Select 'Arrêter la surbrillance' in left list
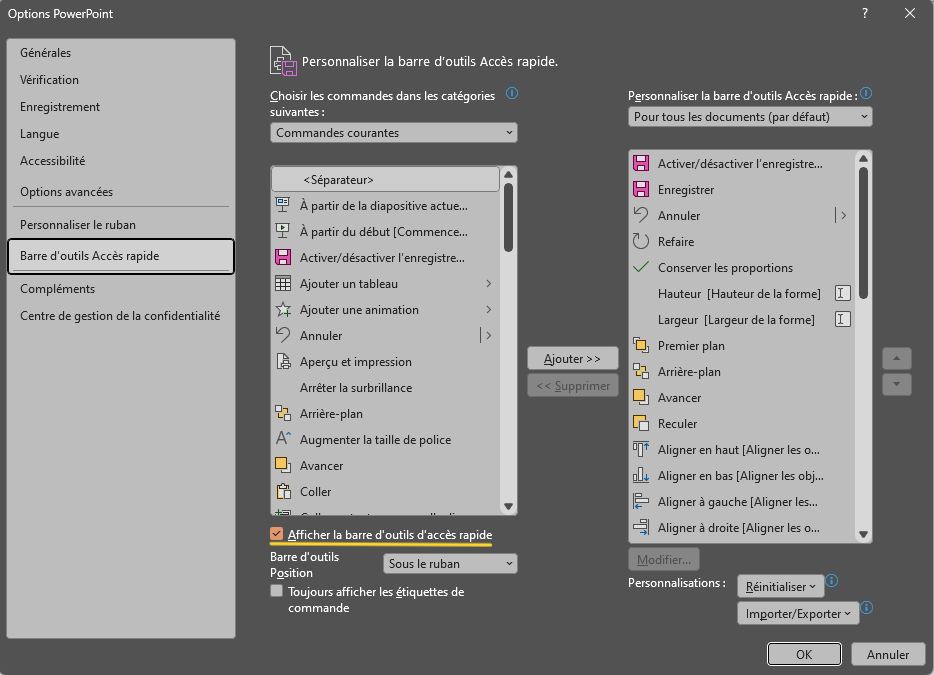The height and width of the screenshot is (675, 934). point(385,387)
